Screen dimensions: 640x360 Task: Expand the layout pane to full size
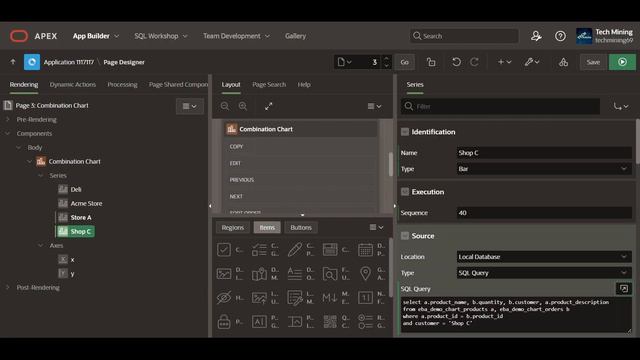point(268,106)
